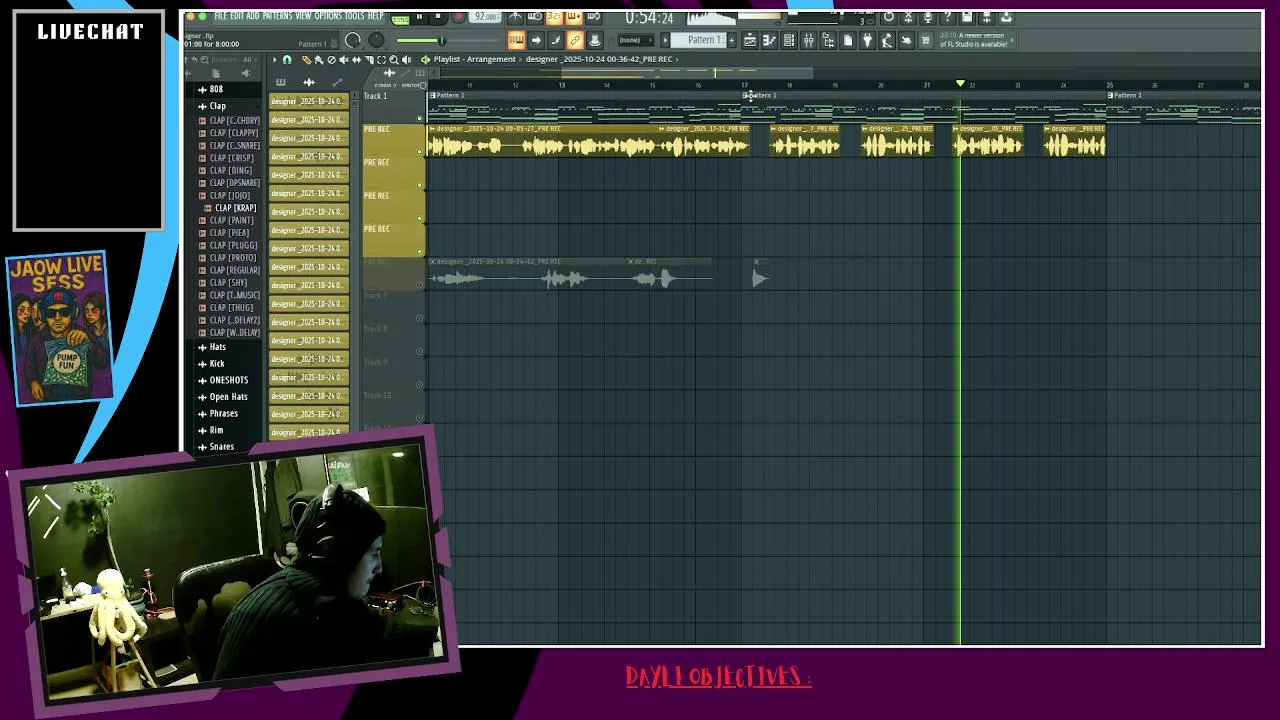Toggle mute dot on Track 1
Screen dimensions: 1280x720
[420, 118]
